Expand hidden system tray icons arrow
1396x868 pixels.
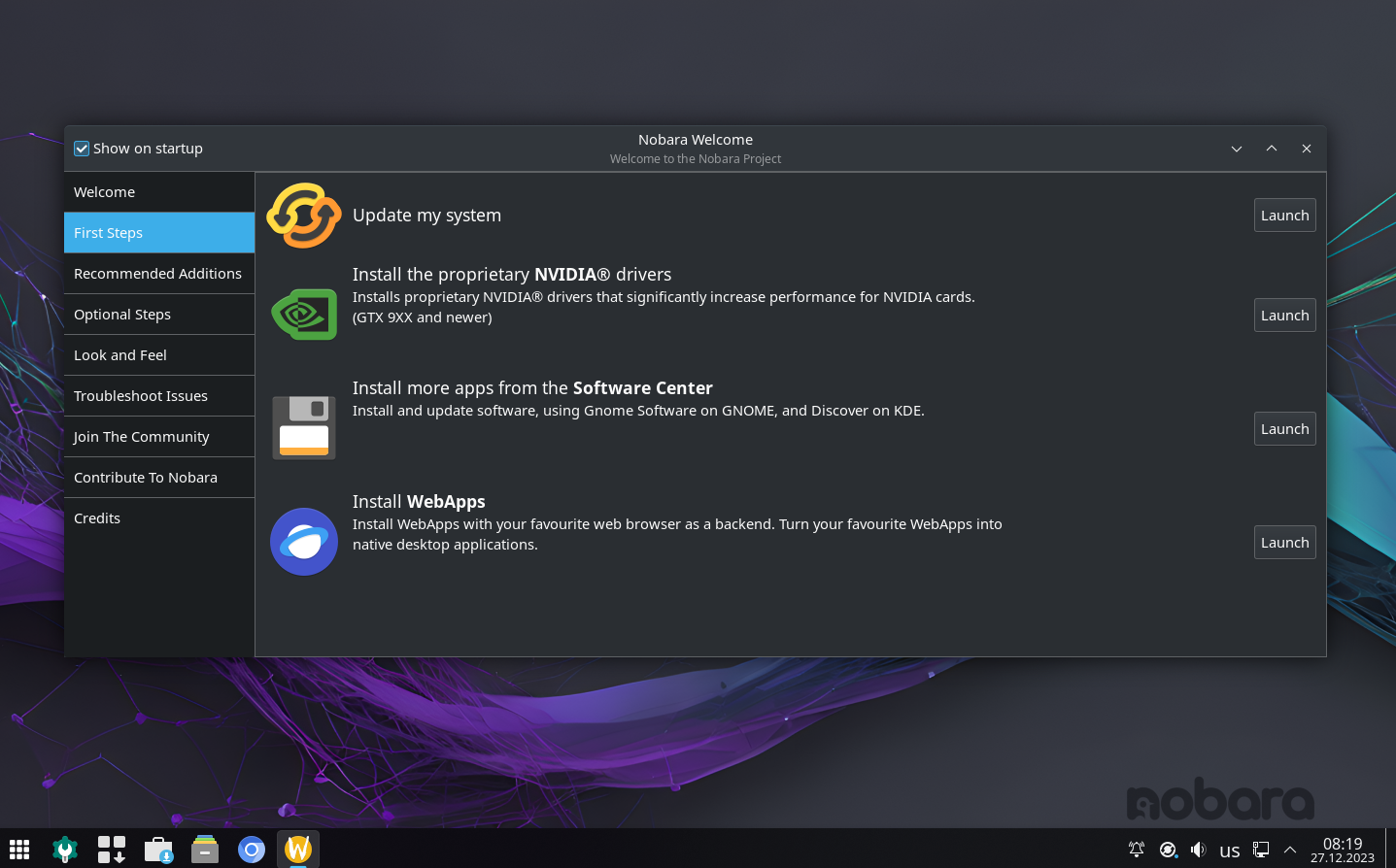tap(1290, 850)
